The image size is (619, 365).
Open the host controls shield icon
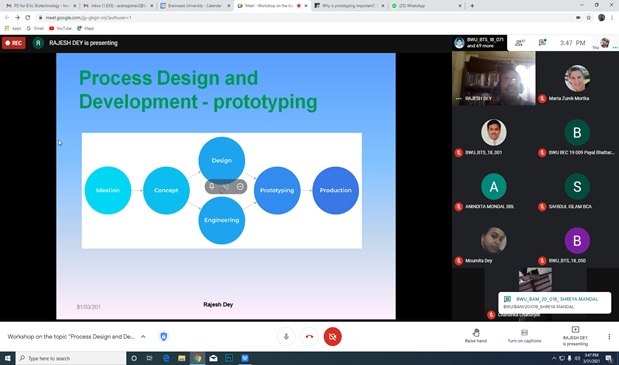163,337
